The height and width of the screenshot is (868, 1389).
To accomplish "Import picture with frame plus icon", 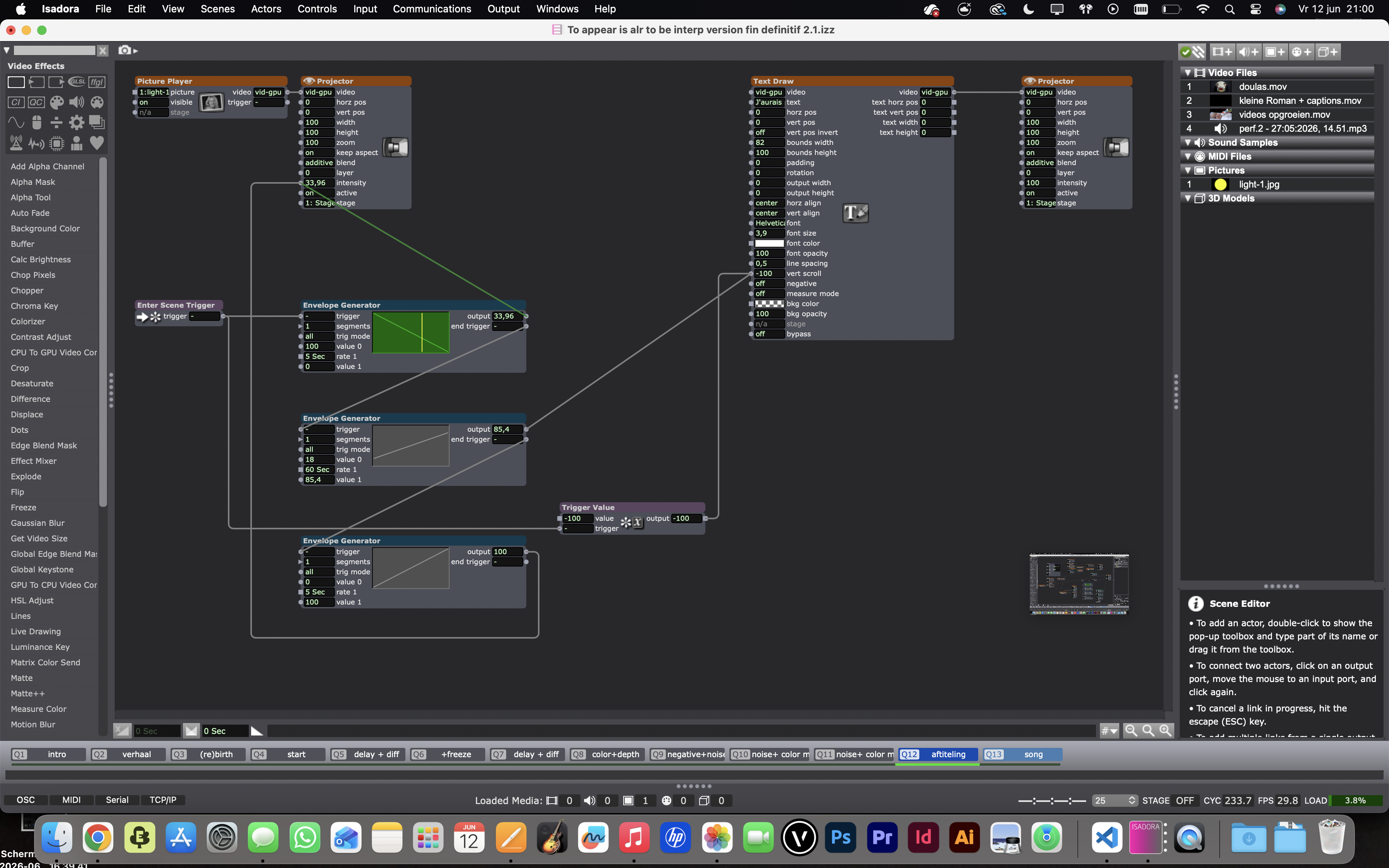I will coord(1275,52).
